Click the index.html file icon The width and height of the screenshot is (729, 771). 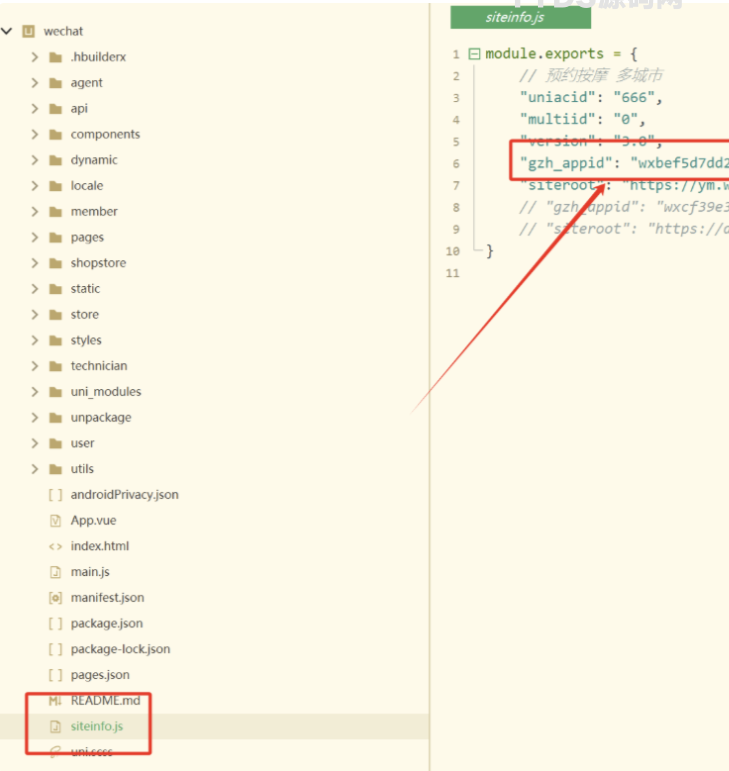[x=55, y=546]
